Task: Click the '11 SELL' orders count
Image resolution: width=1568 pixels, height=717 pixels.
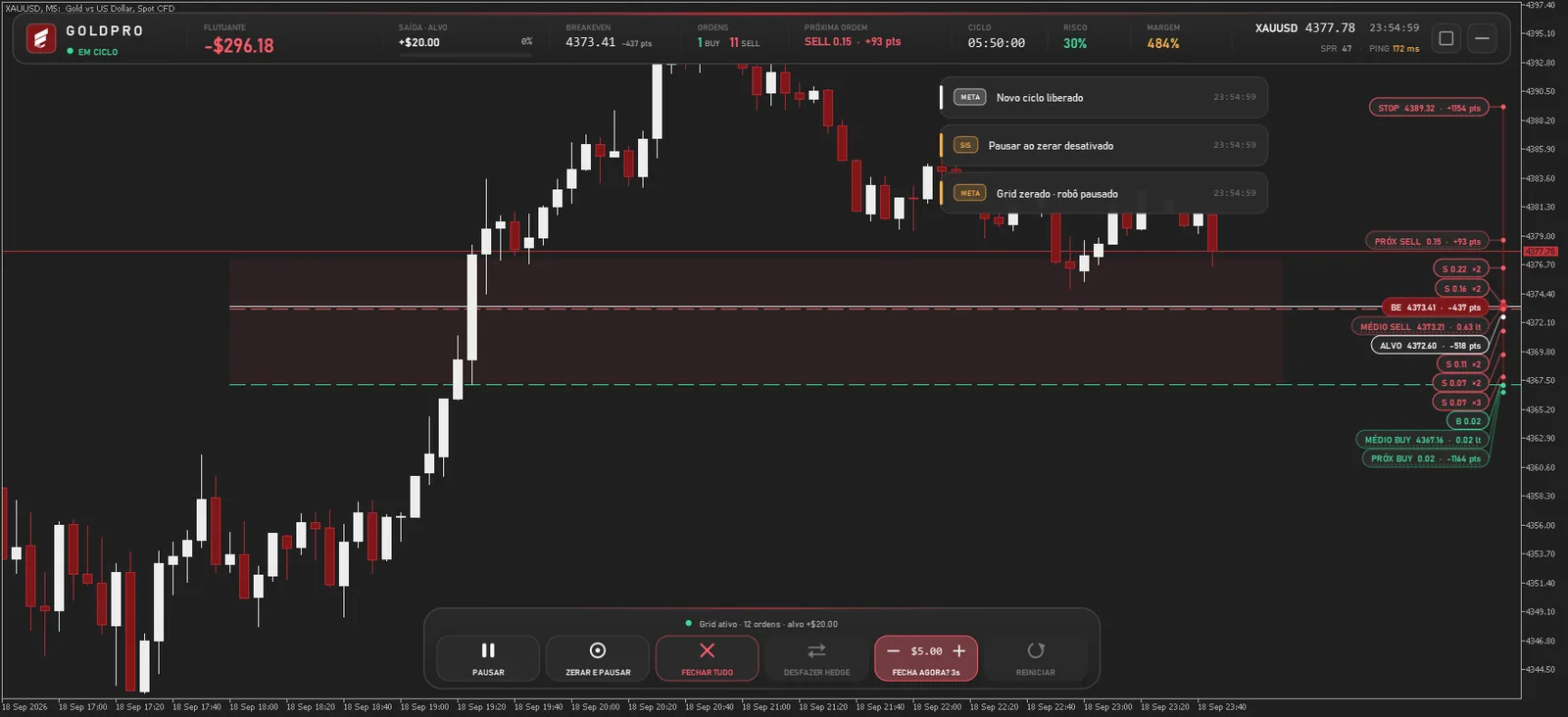Action: coord(745,43)
